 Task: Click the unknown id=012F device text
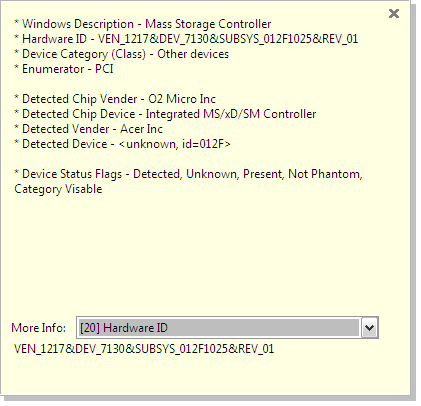click(x=174, y=144)
